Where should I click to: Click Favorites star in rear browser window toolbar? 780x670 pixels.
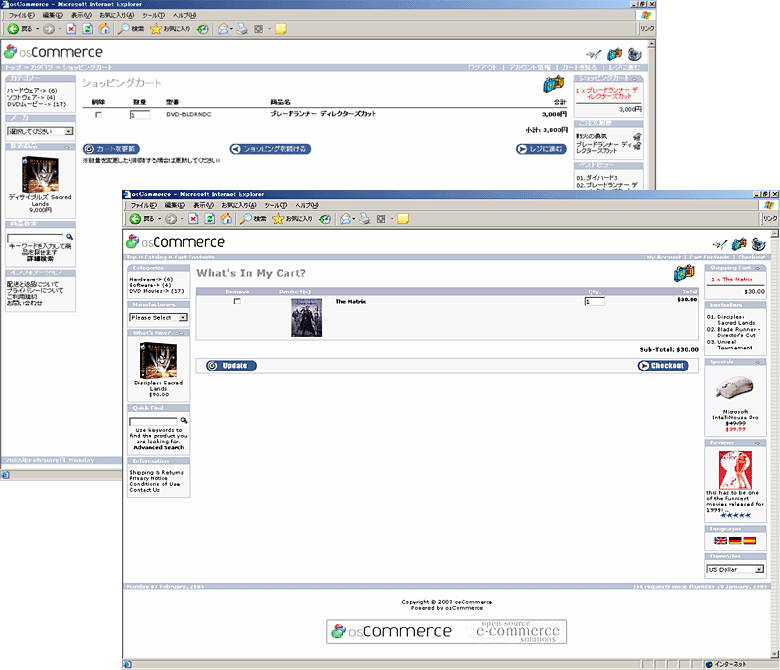coord(156,29)
